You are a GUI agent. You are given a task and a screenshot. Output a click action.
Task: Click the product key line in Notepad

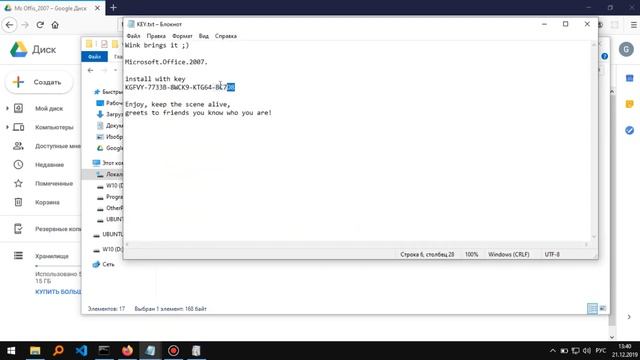click(180, 87)
